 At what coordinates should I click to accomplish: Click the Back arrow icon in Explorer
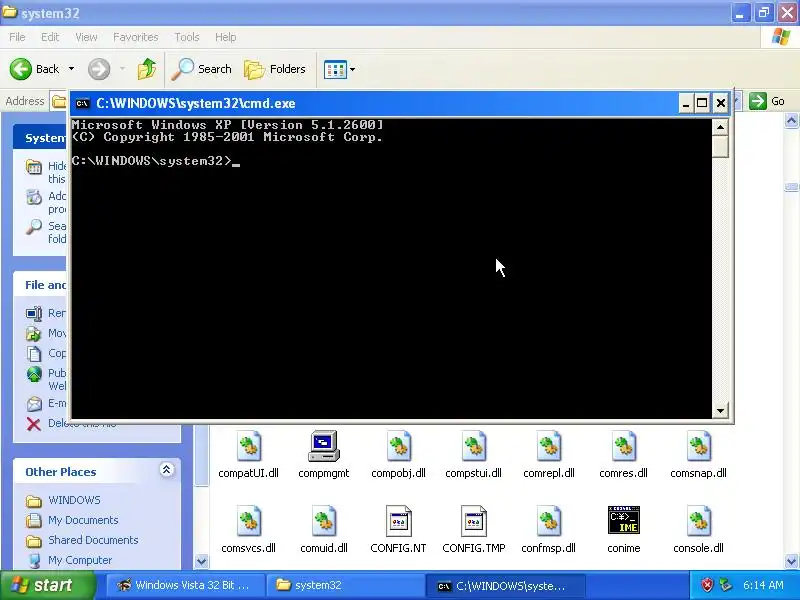pyautogui.click(x=20, y=69)
